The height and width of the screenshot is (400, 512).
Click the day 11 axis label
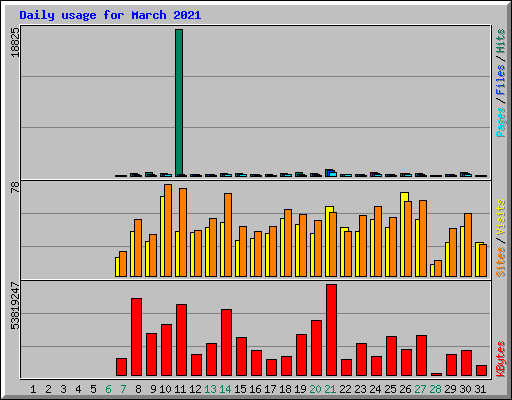(180, 389)
